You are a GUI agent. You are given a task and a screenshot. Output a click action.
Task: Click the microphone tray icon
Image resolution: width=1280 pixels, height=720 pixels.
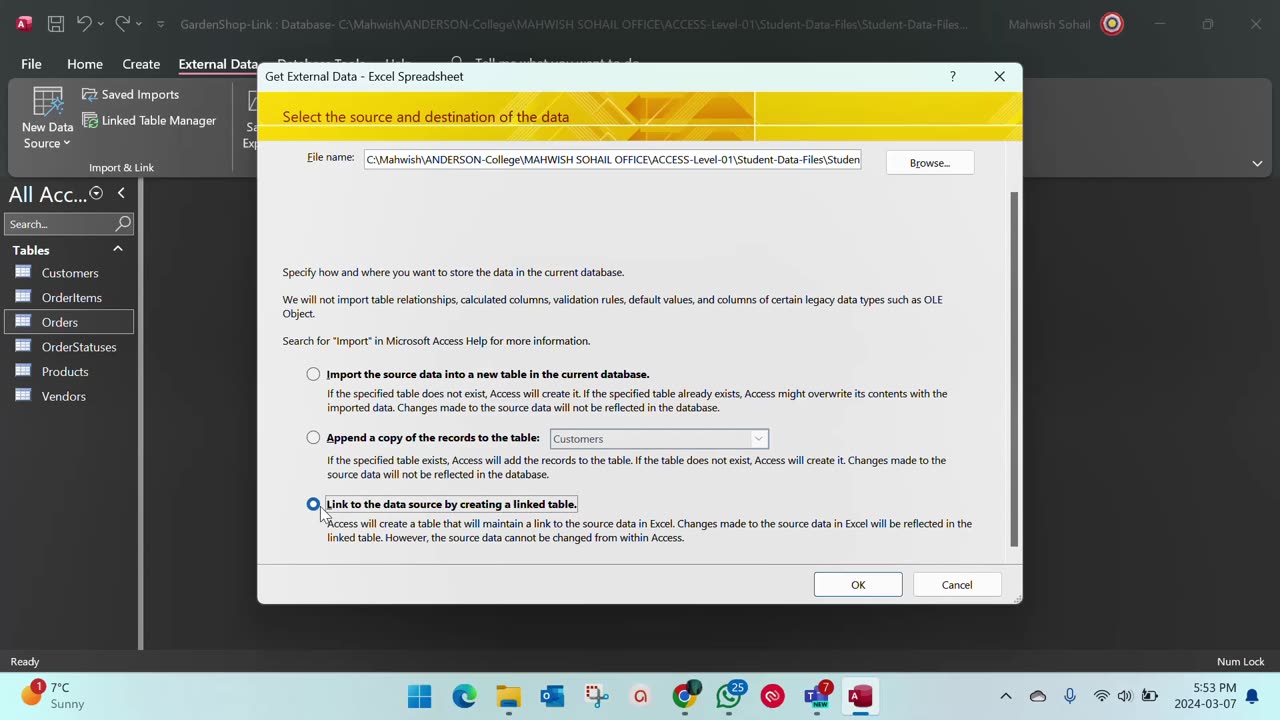(x=1070, y=696)
